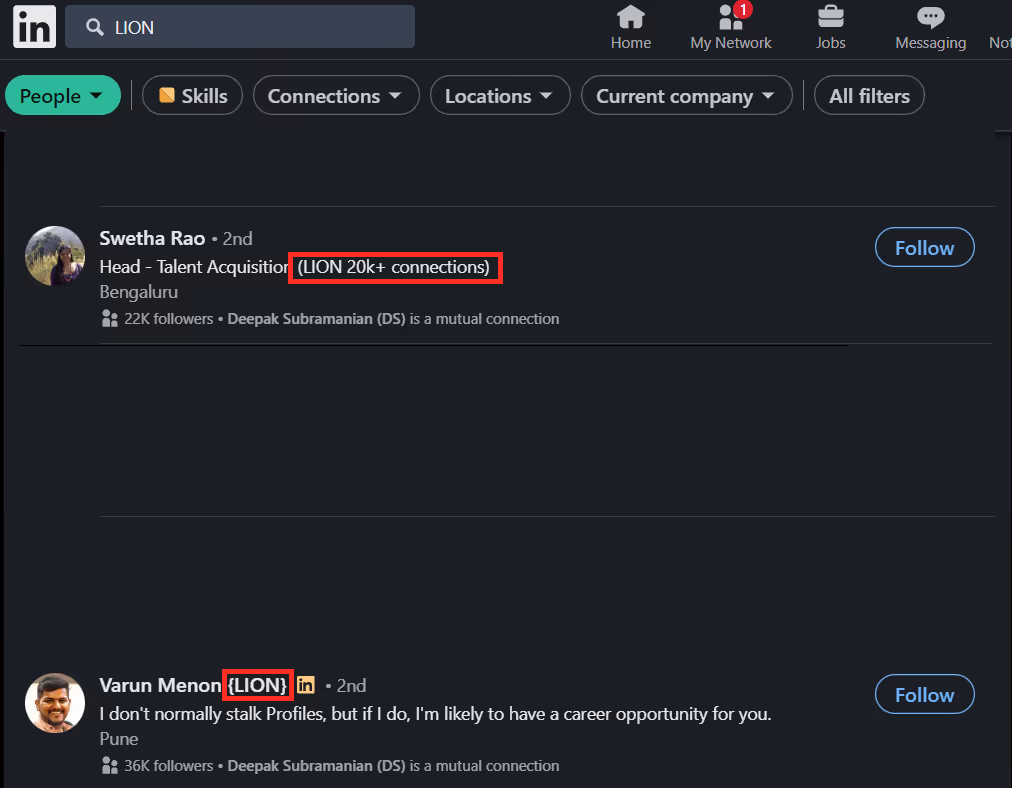Open All filters panel
The height and width of the screenshot is (788, 1012).
click(869, 96)
